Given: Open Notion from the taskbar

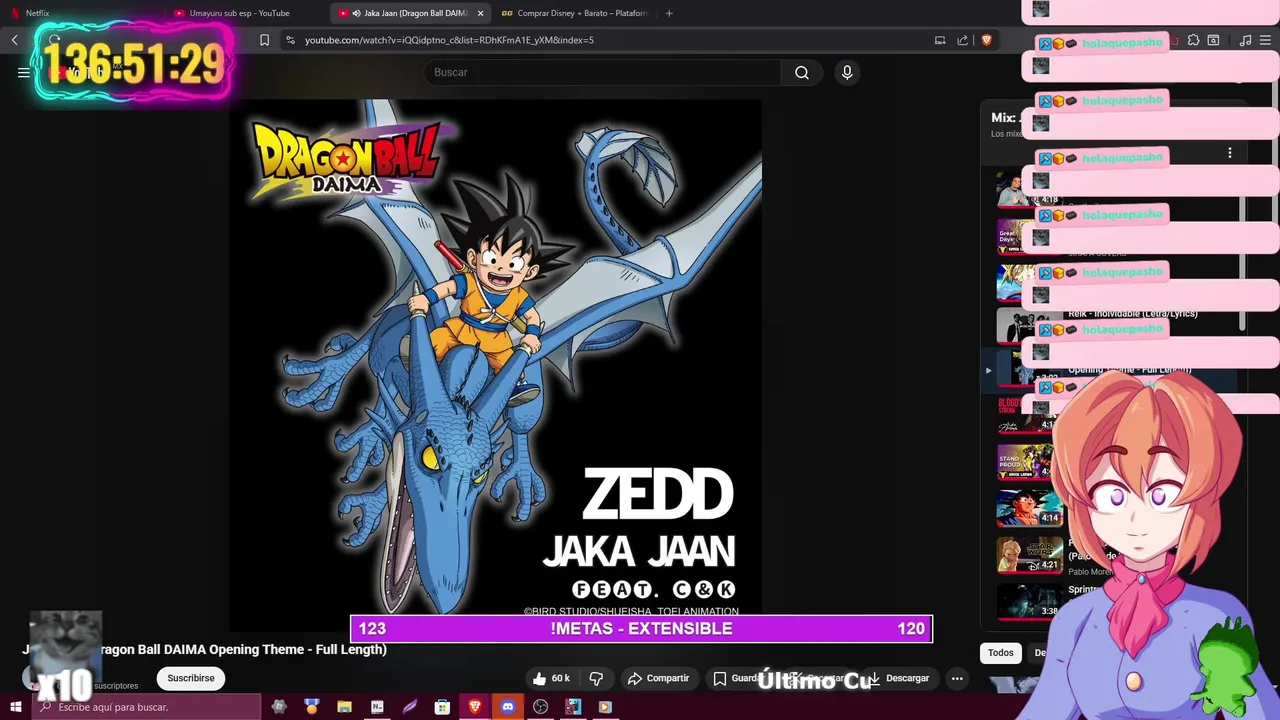Looking at the screenshot, I should click(377, 707).
